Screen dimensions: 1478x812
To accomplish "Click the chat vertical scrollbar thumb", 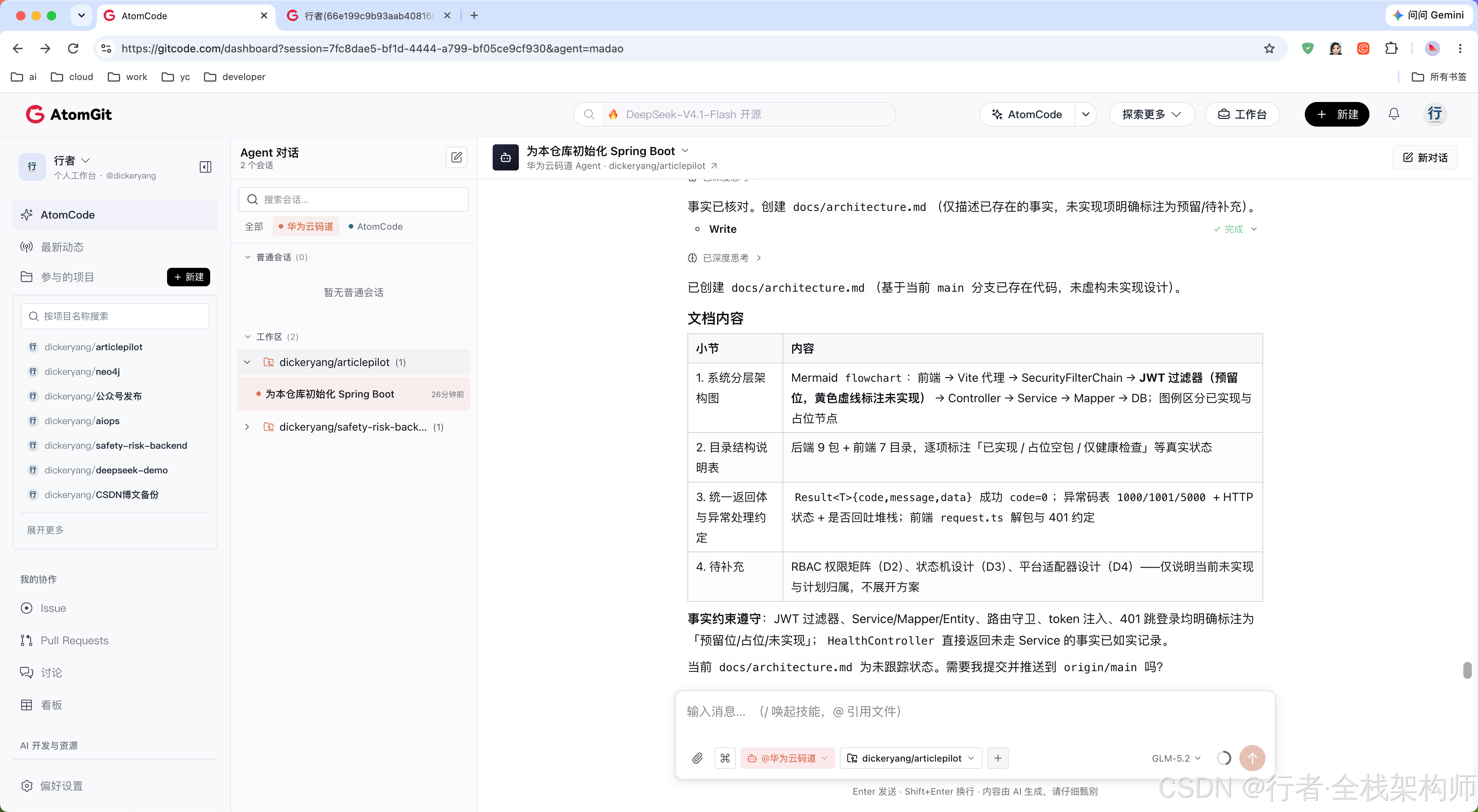I will (1467, 670).
